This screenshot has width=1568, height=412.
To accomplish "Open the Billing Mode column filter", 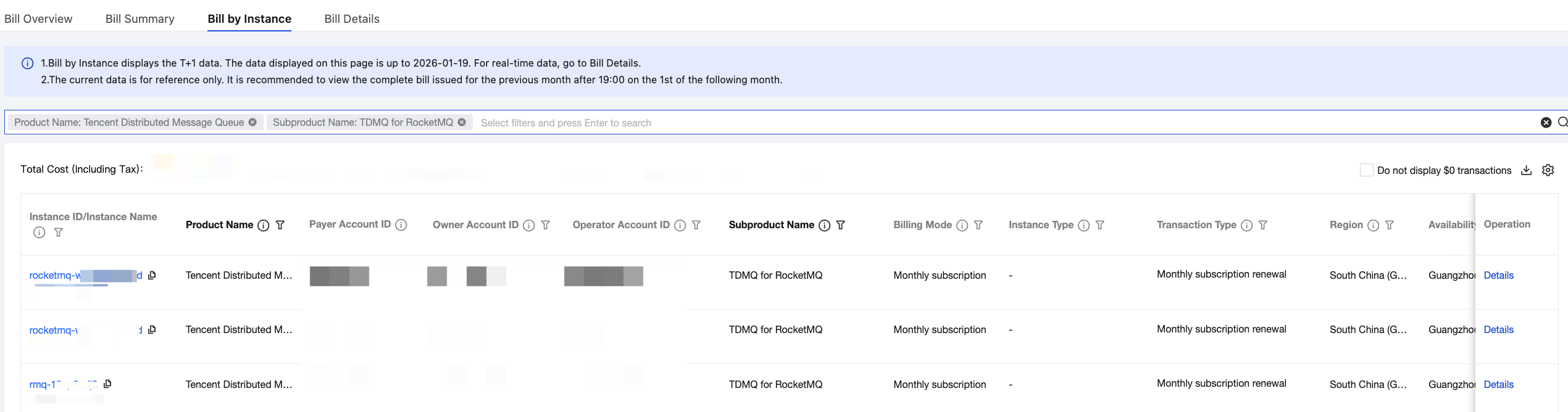I will pos(978,225).
